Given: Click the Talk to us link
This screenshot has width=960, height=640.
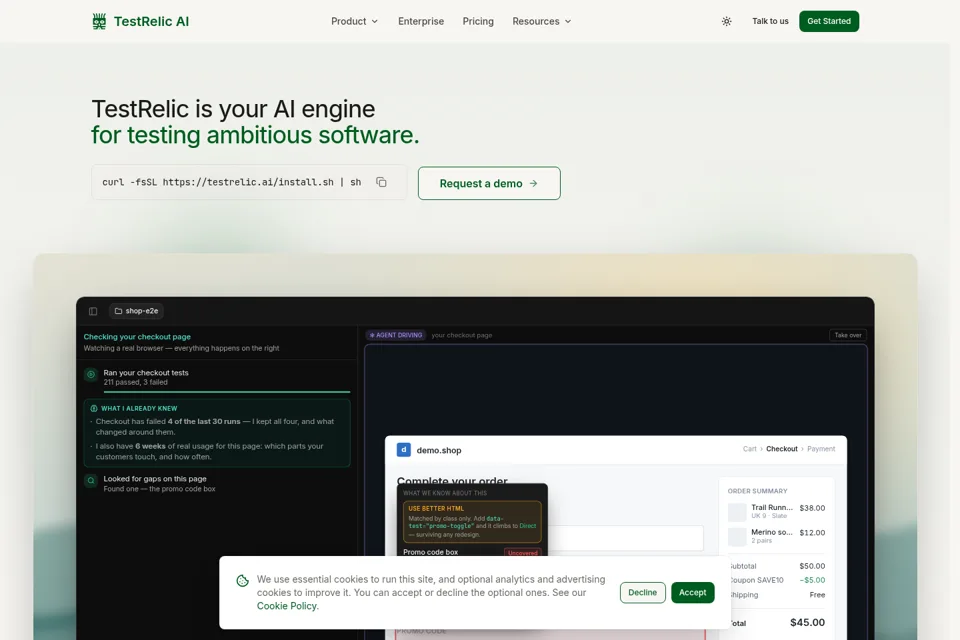Looking at the screenshot, I should coord(770,21).
